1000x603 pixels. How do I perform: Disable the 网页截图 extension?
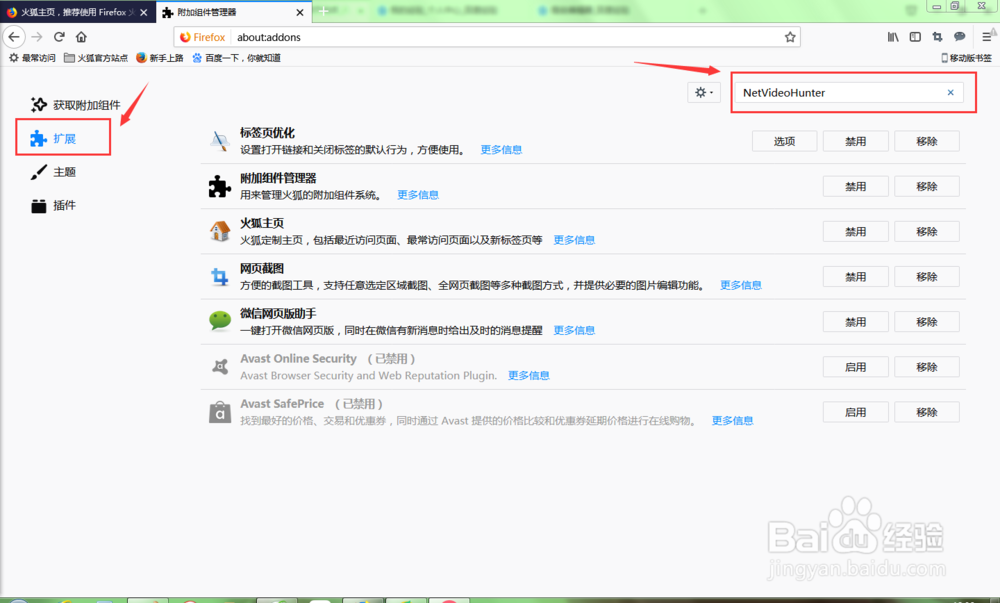tap(856, 277)
